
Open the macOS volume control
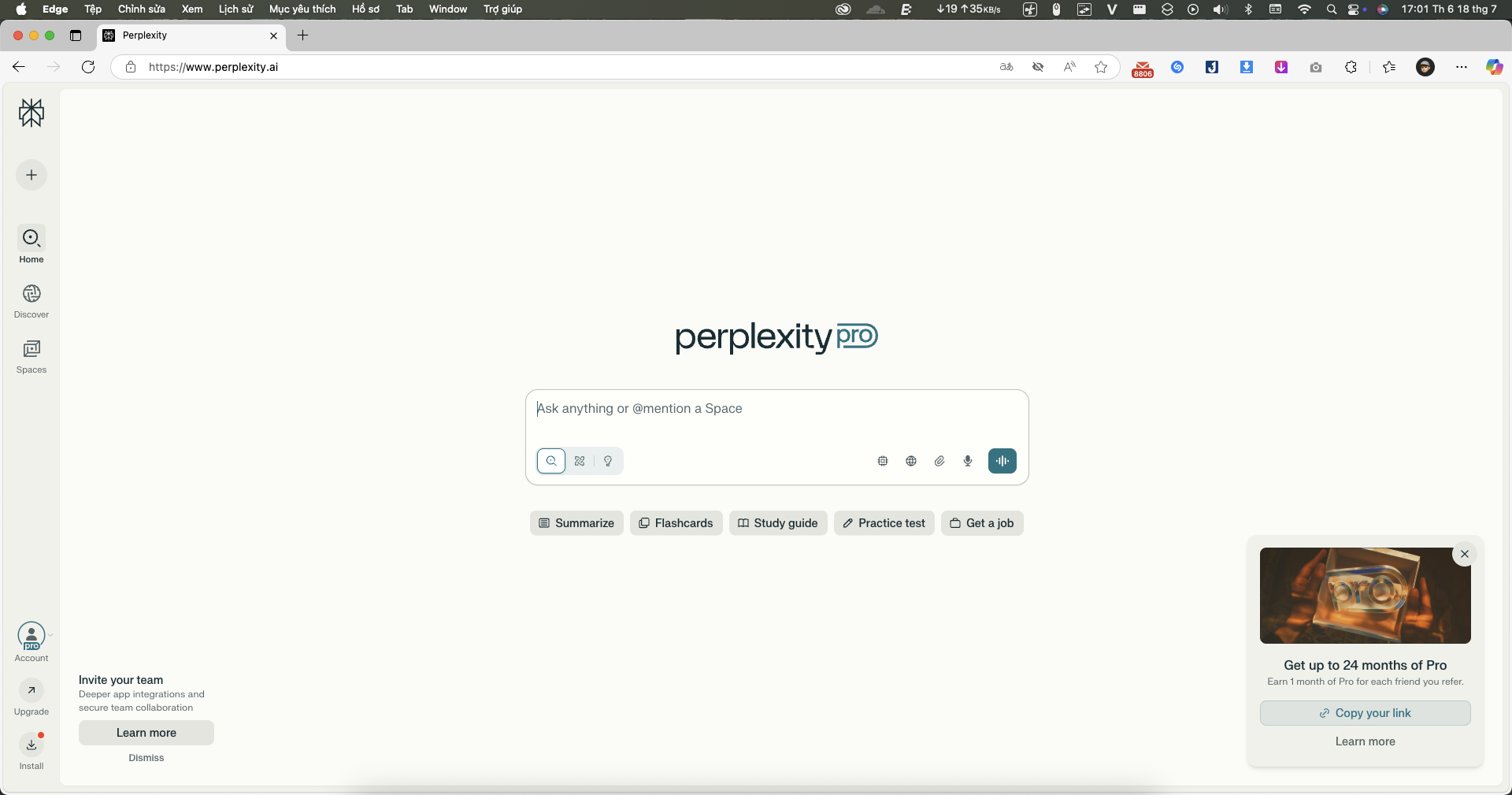tap(1220, 9)
